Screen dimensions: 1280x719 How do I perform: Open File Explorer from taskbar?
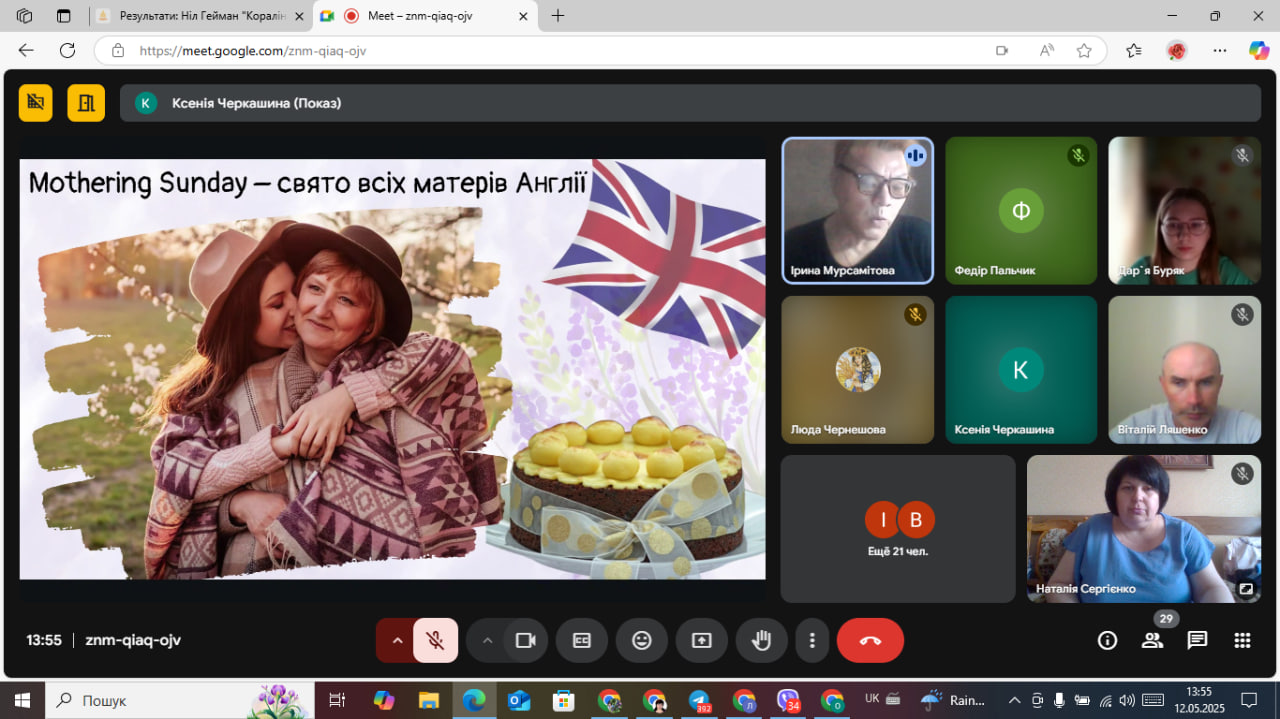(429, 700)
